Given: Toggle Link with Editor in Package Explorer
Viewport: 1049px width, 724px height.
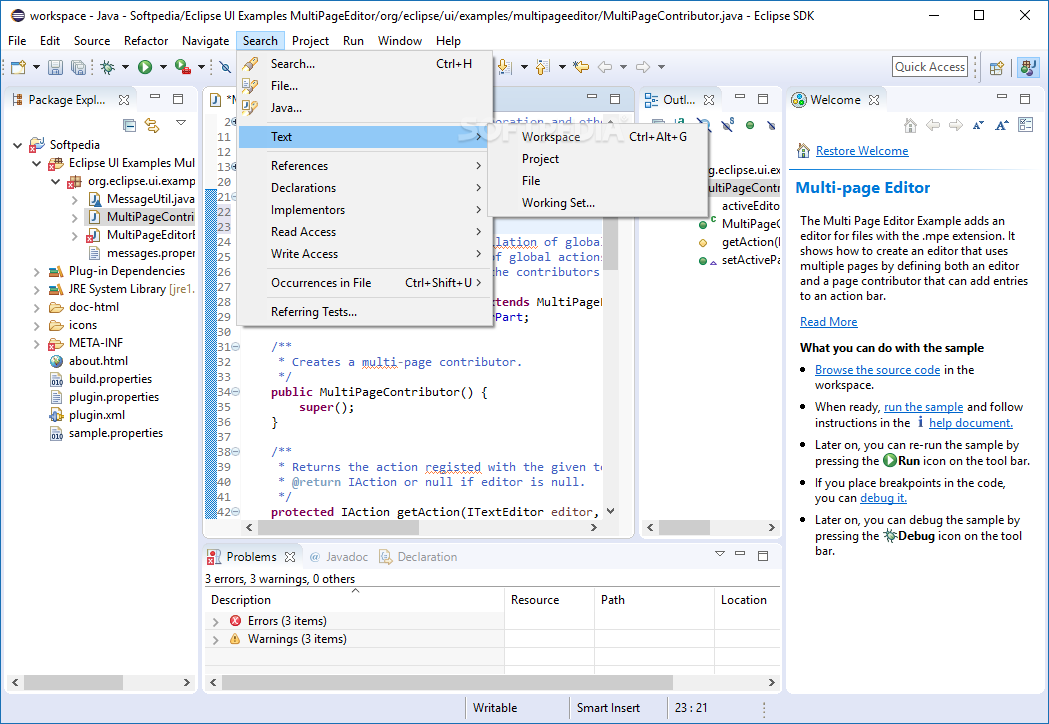Looking at the screenshot, I should 153,125.
